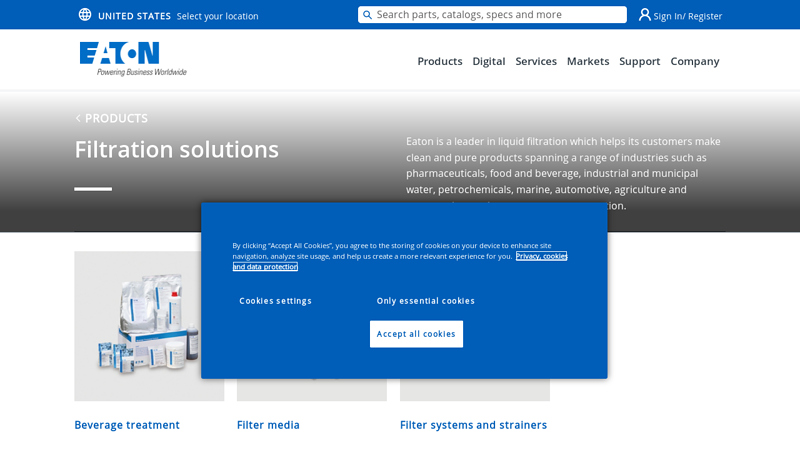This screenshot has height=450, width=800.
Task: Accept all cookies
Action: 416,334
